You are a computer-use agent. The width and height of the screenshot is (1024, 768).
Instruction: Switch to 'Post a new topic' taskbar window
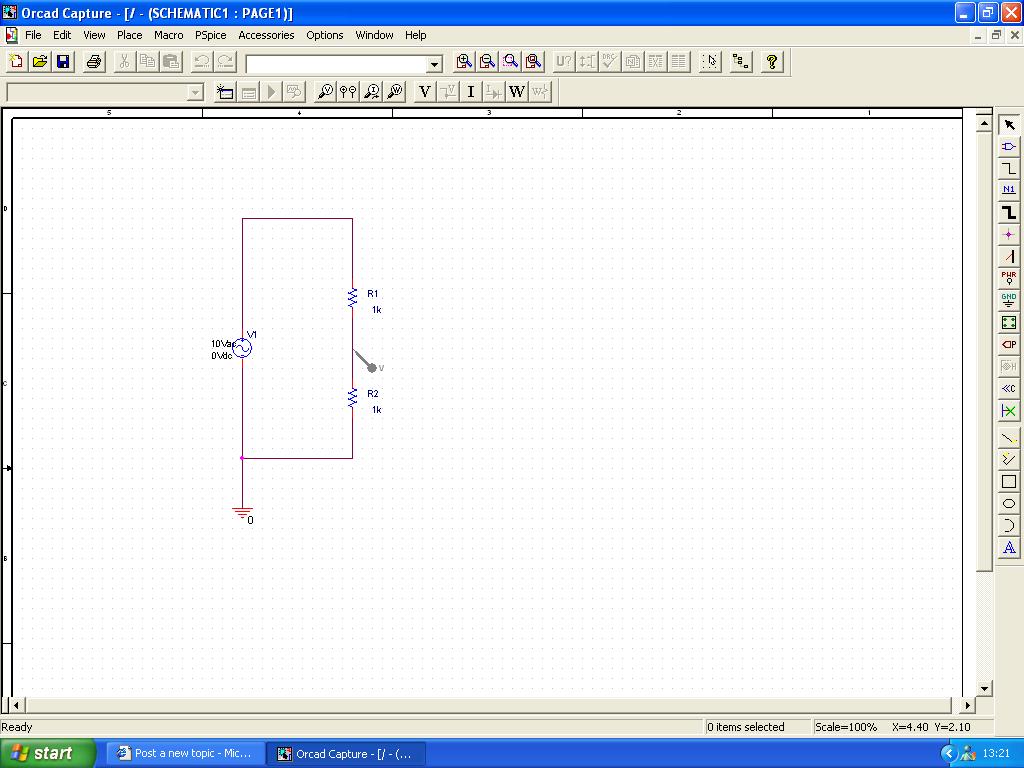(x=185, y=754)
